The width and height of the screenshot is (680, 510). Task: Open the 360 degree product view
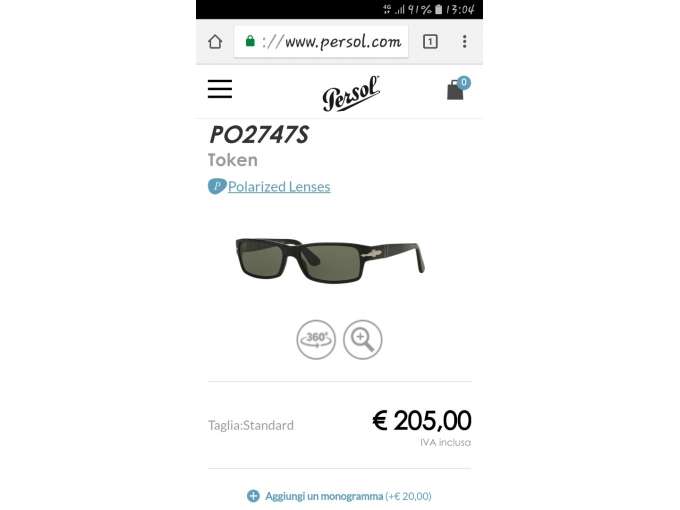316,340
